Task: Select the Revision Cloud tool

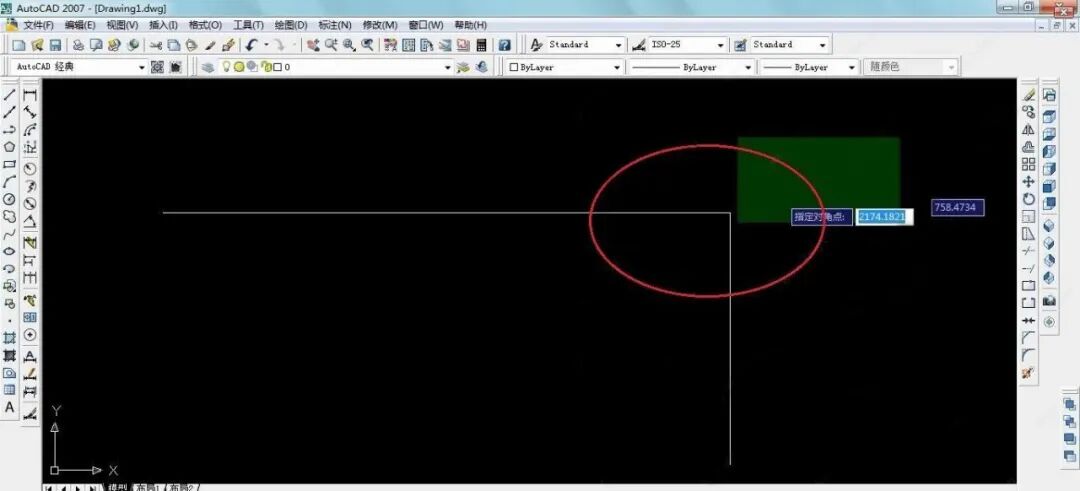Action: coord(10,216)
